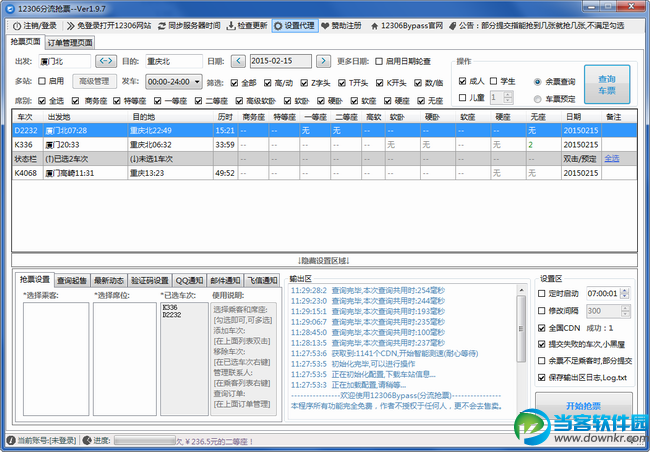
Task: Click the 赞助注册 heart icon
Action: tap(325, 26)
